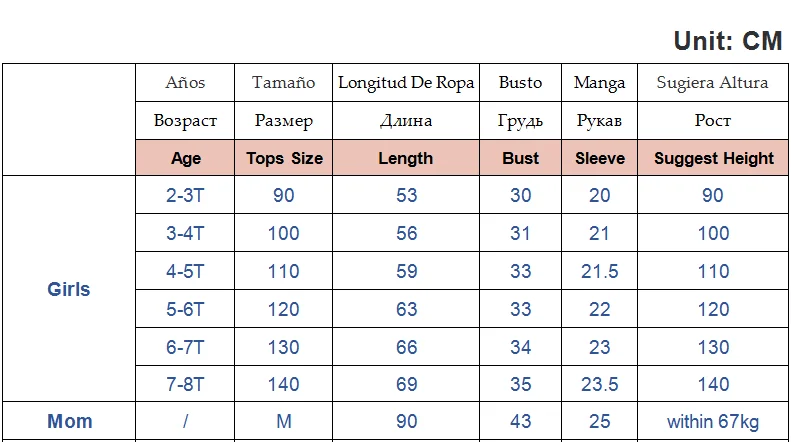Click the Mom size 'M' cell
The height and width of the screenshot is (442, 791).
(284, 421)
